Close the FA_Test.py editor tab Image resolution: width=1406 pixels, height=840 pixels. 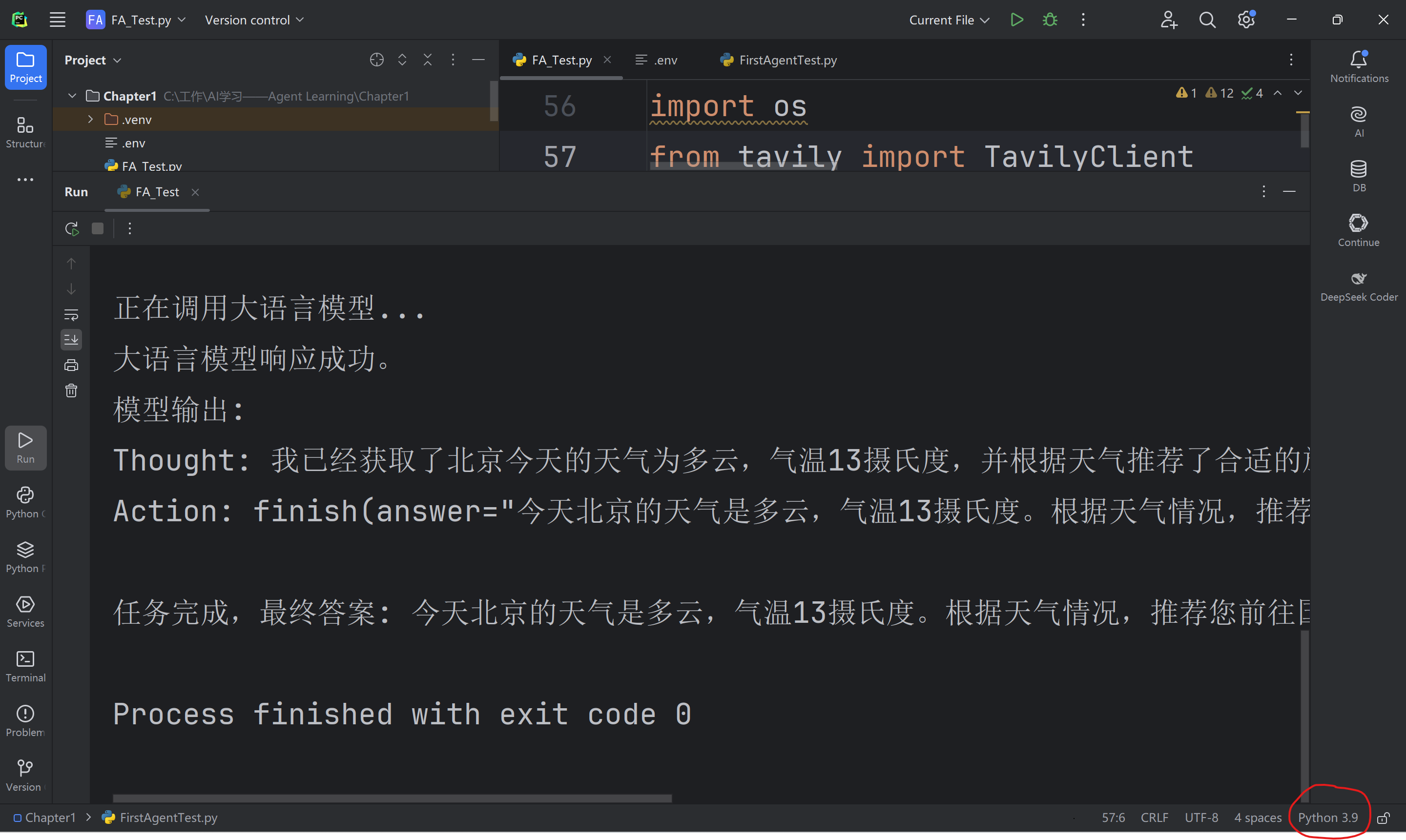click(x=607, y=60)
